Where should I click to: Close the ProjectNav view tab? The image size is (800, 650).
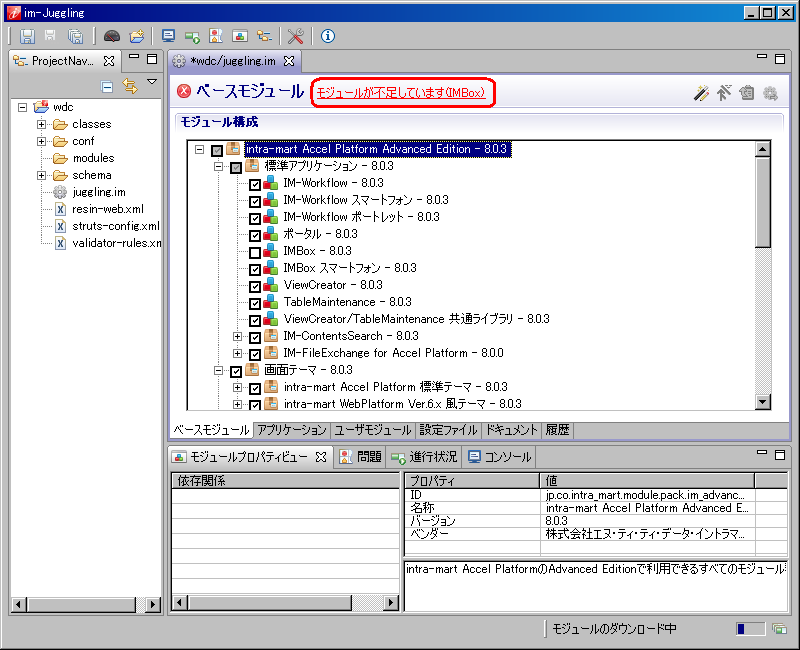click(x=109, y=61)
